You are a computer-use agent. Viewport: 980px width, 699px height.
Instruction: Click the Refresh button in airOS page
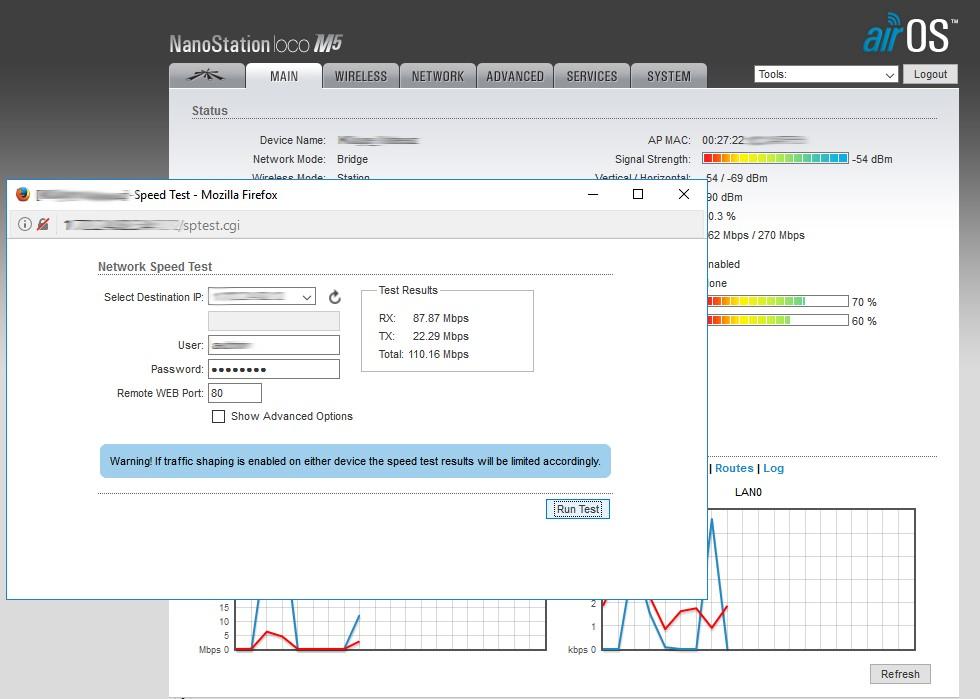click(900, 674)
